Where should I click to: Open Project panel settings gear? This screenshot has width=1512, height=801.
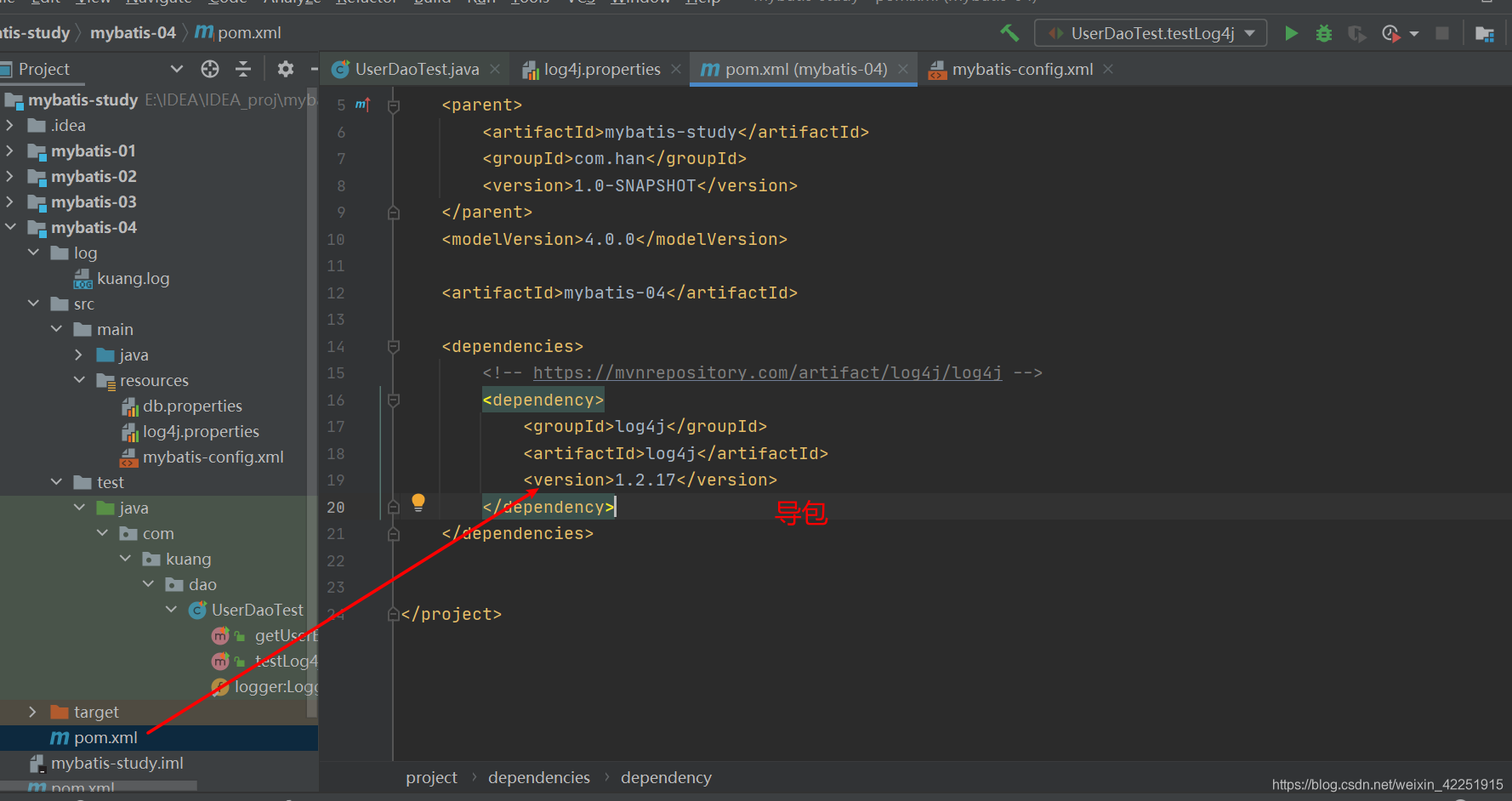tap(286, 69)
